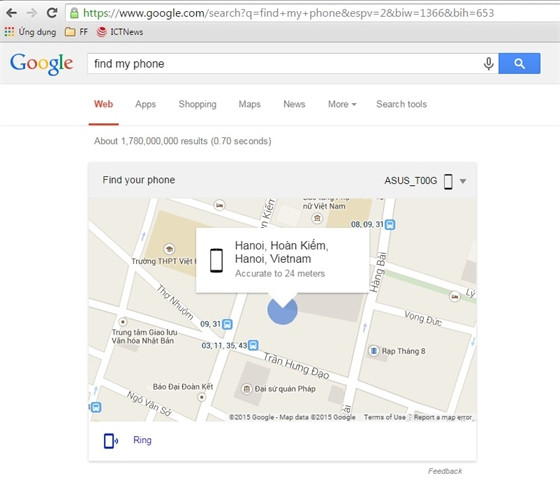Click the blue search magnifier button
Screen dimensions: 560x486
click(519, 64)
